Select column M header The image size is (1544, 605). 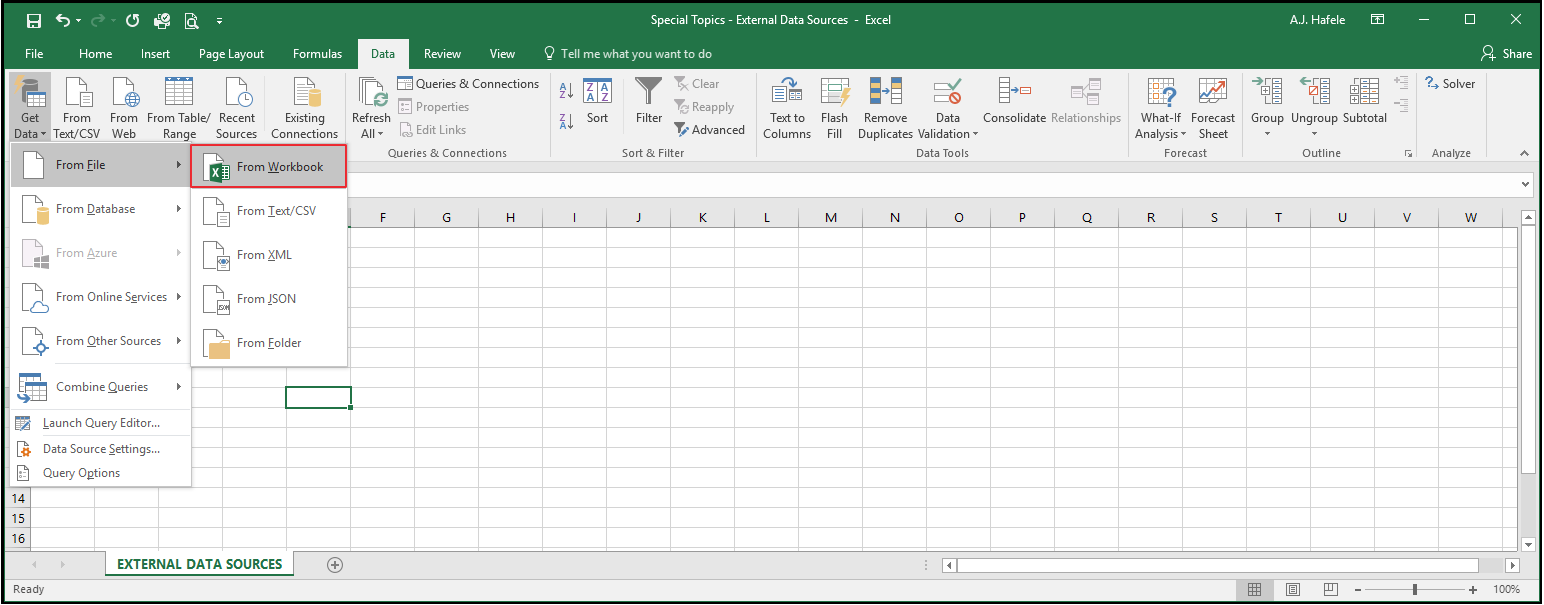tap(831, 217)
